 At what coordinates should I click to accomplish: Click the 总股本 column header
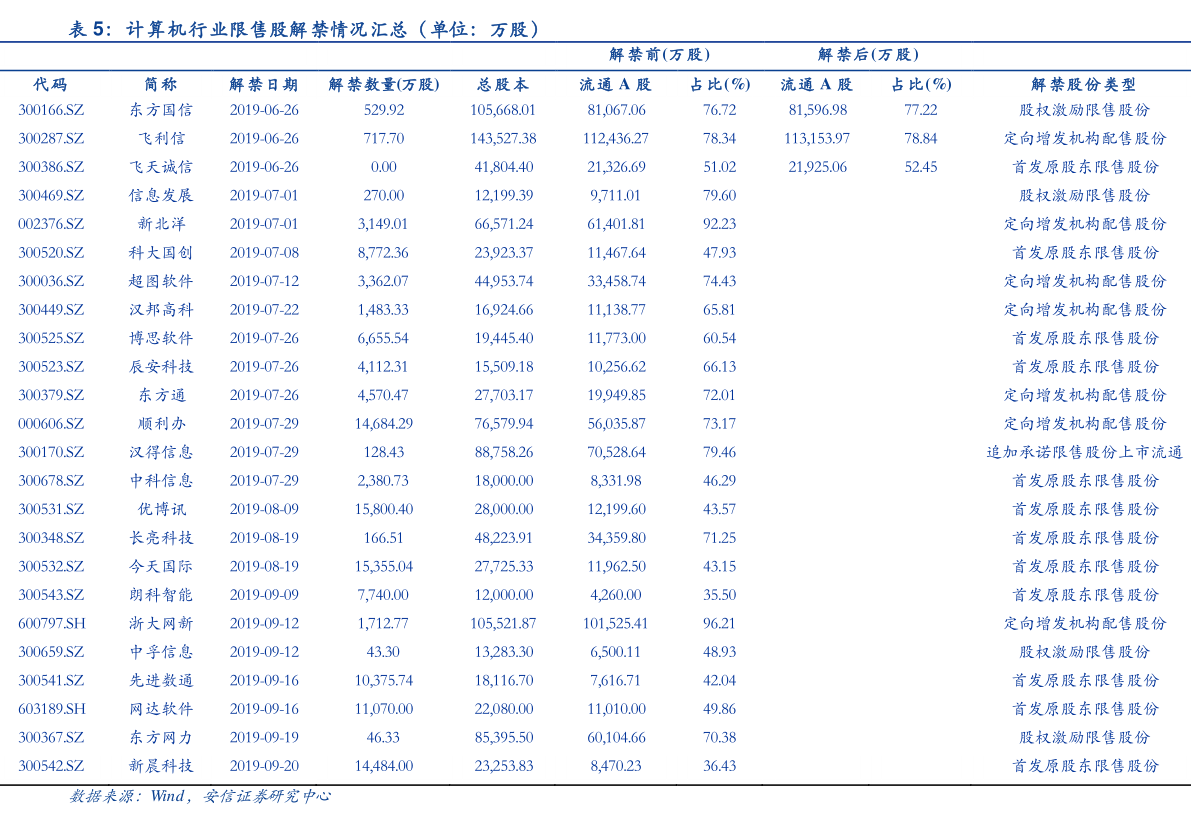(502, 85)
